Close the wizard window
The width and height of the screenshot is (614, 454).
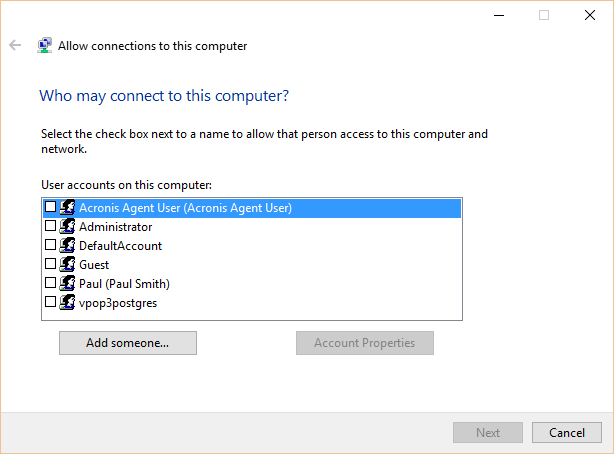[x=590, y=15]
